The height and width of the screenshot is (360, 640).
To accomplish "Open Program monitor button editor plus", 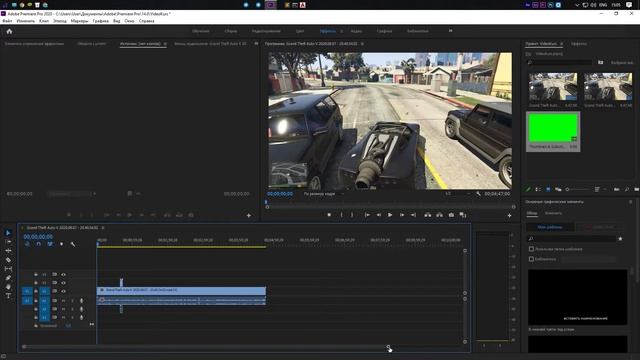I will 509,216.
